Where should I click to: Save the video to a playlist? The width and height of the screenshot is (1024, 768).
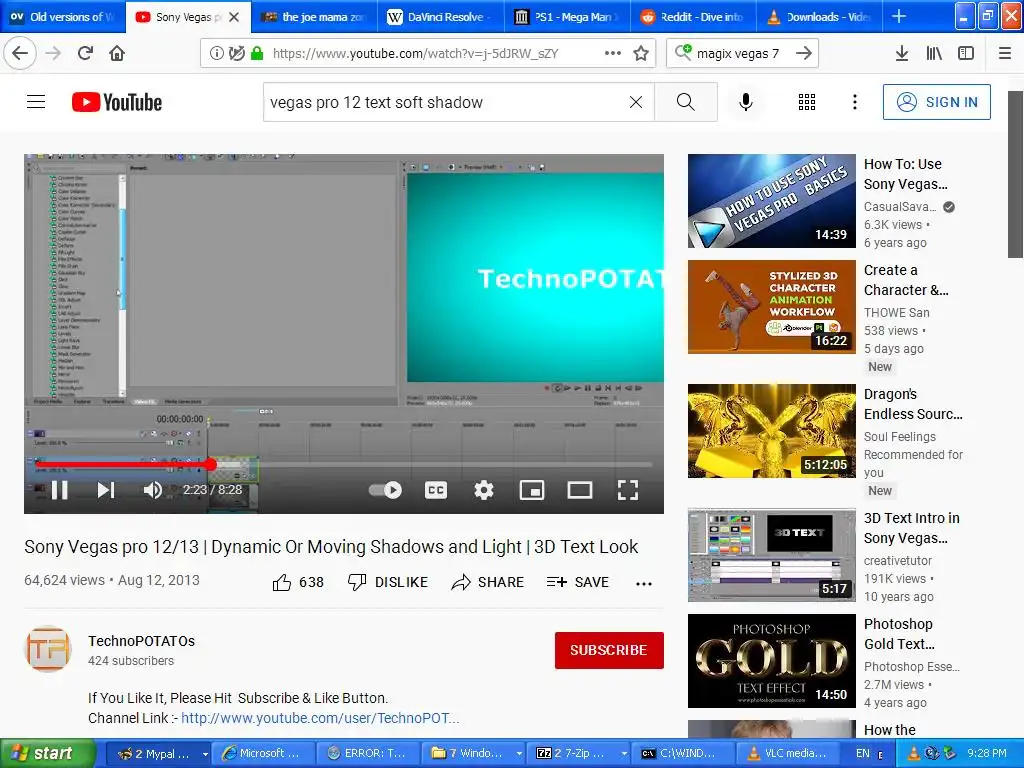pos(577,582)
